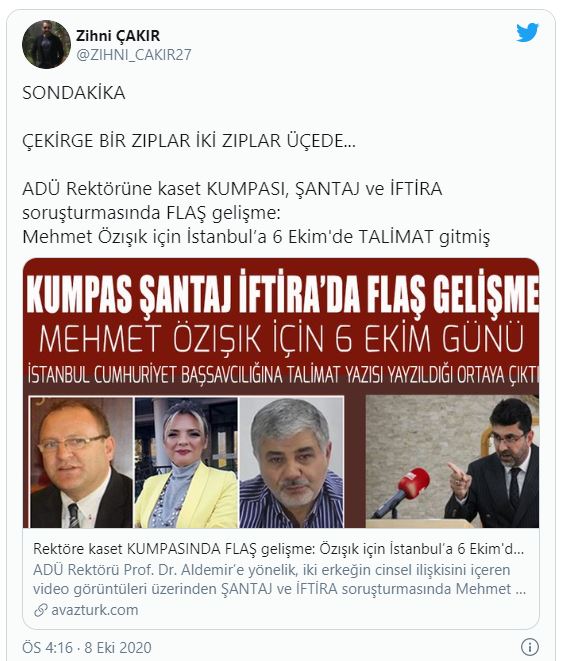Open the @ZIHNI_CAKIR27 handle link
The height and width of the screenshot is (661, 572).
(134, 54)
